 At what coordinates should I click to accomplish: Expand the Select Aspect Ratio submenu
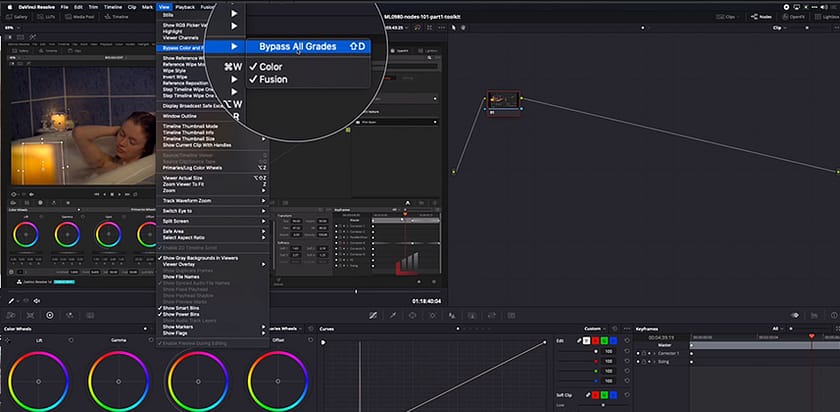point(212,237)
